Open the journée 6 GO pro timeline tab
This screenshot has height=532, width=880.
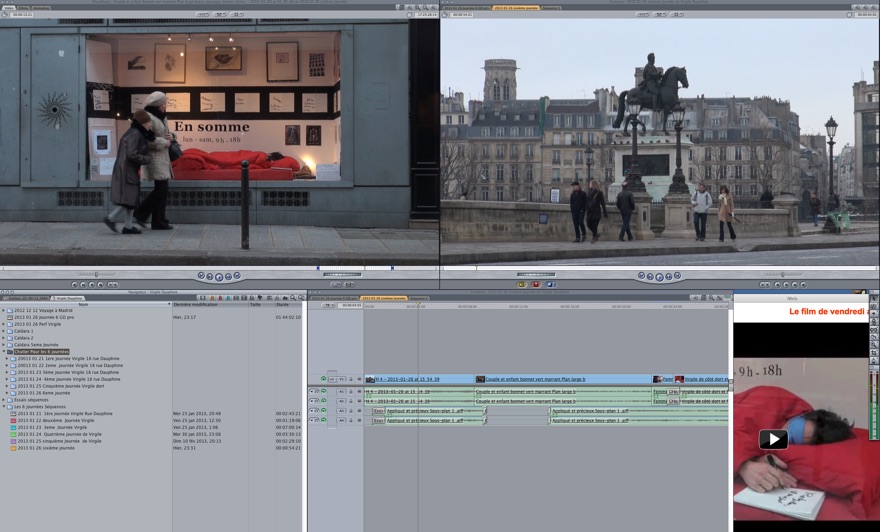coord(334,298)
